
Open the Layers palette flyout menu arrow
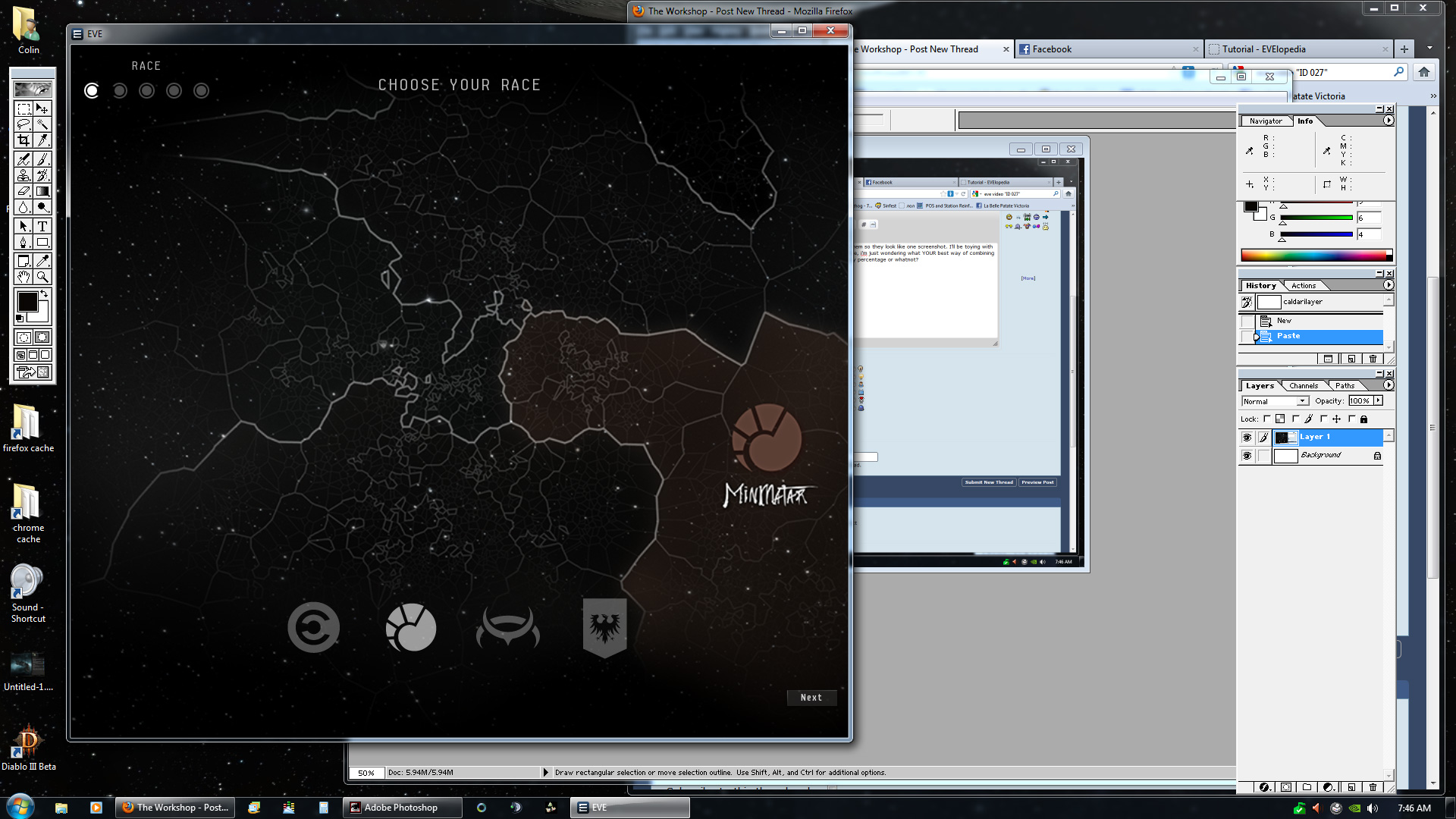(1389, 385)
